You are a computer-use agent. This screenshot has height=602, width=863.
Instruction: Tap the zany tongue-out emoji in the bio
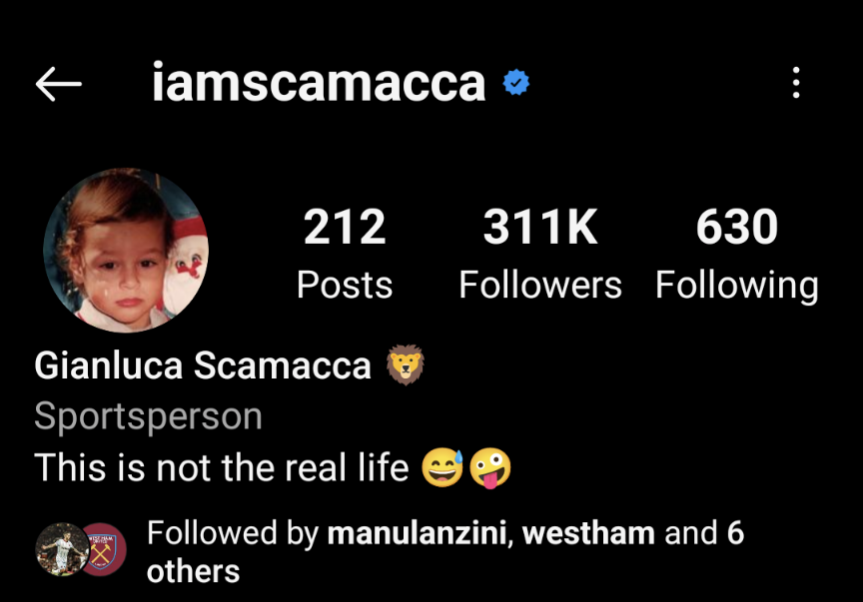click(490, 468)
